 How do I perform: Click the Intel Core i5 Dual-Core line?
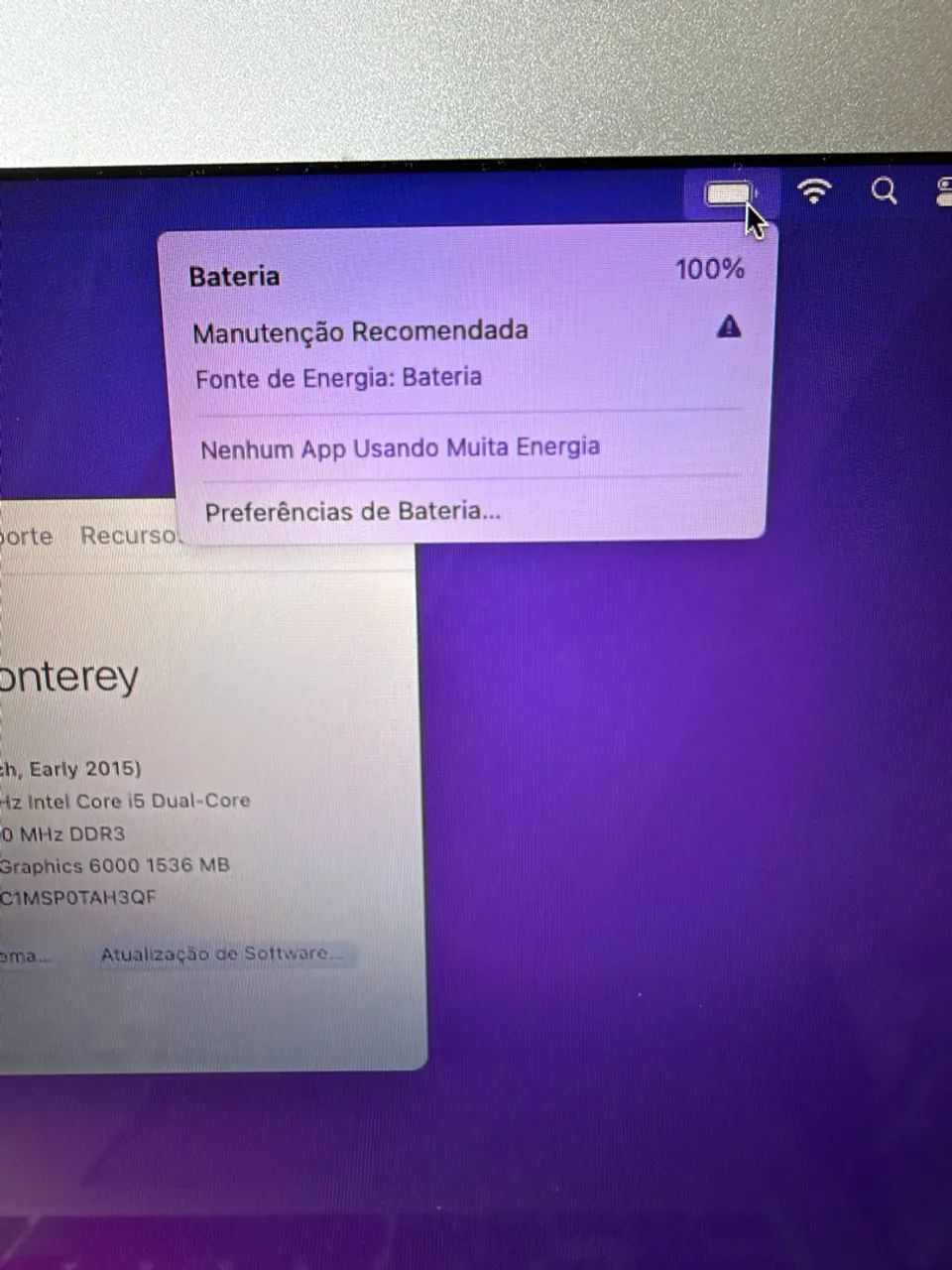tap(125, 801)
